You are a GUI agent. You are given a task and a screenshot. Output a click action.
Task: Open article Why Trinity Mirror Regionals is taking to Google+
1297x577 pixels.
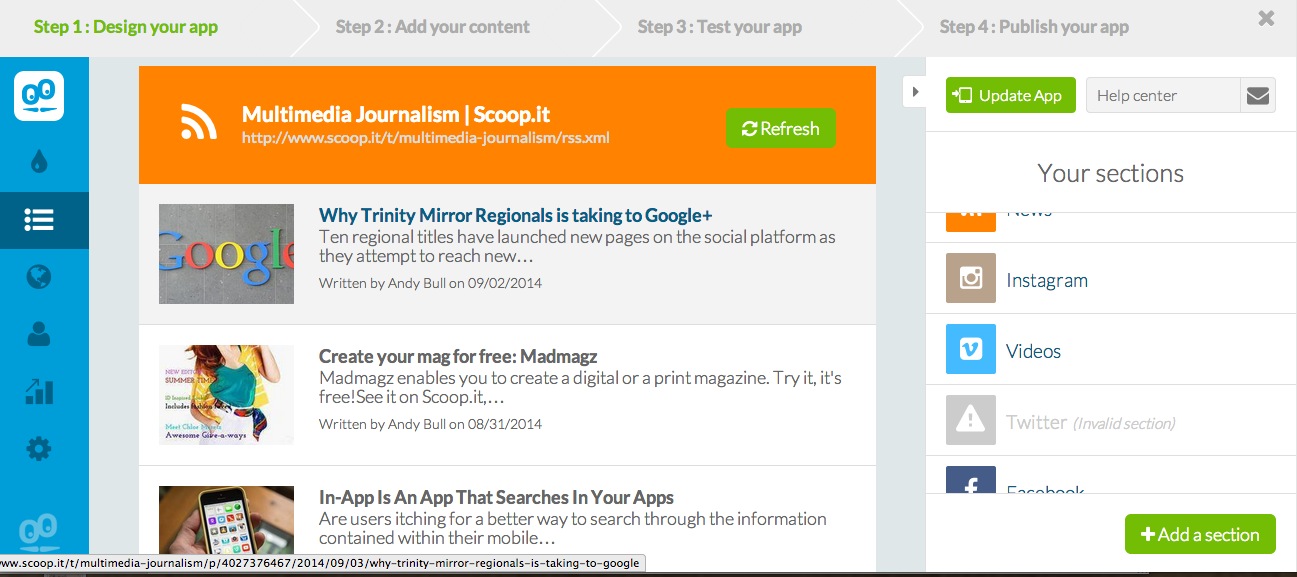tap(515, 215)
